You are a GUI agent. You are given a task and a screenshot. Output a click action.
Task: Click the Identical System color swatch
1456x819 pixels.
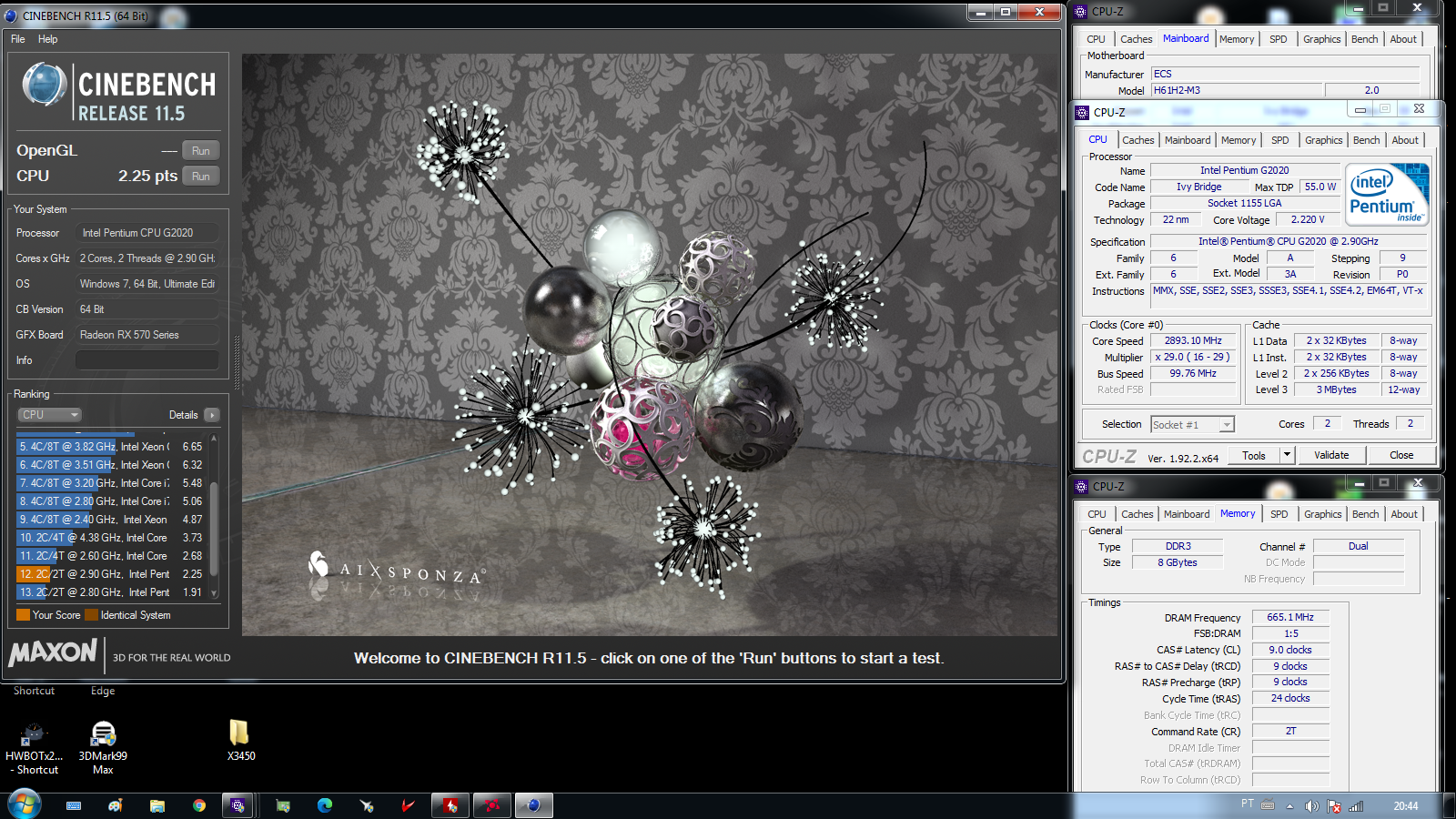coord(91,615)
